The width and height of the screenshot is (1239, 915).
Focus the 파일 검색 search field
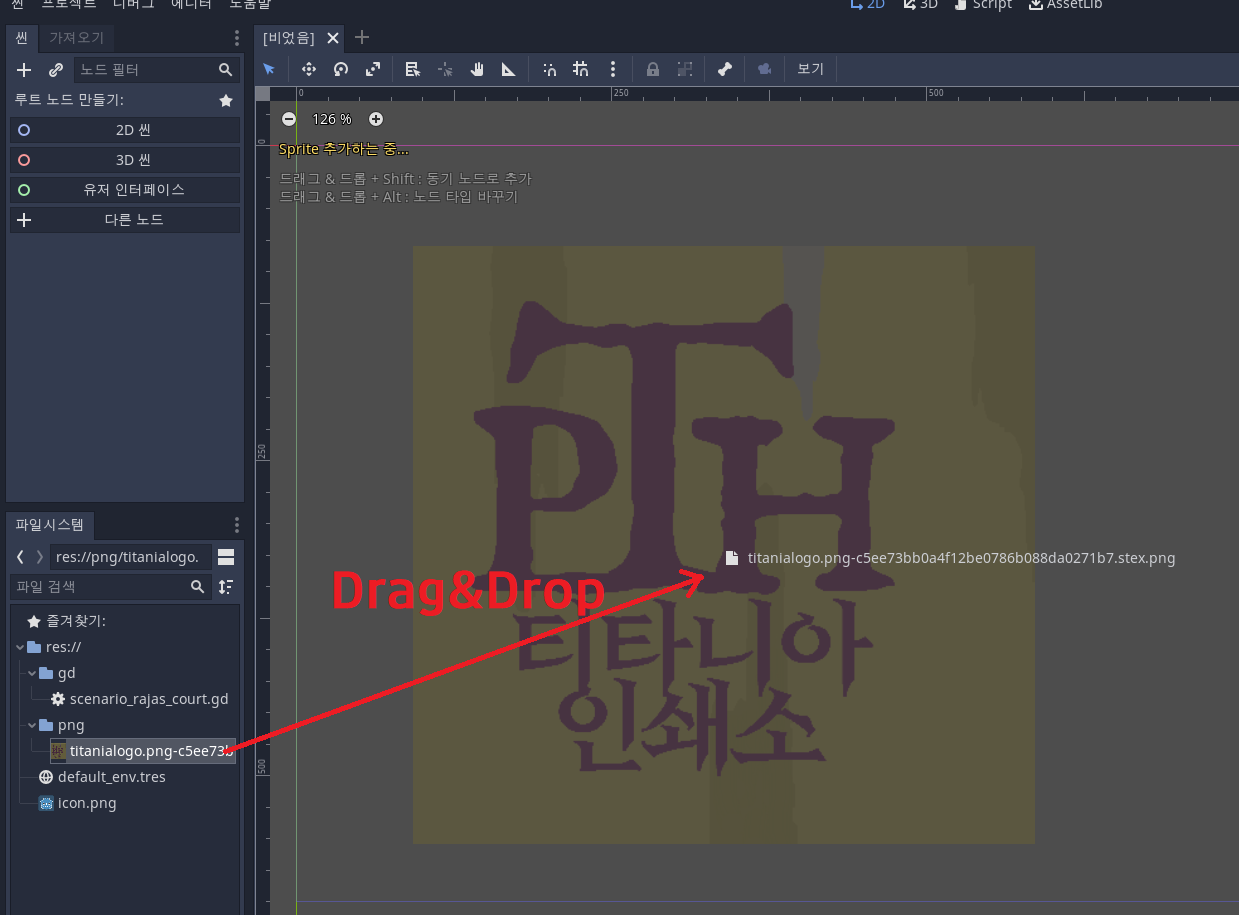(110, 587)
